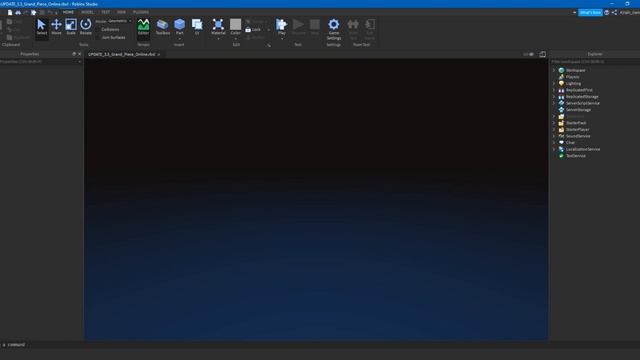640x360 pixels.
Task: Click the Workspace globe icon
Action: point(561,70)
